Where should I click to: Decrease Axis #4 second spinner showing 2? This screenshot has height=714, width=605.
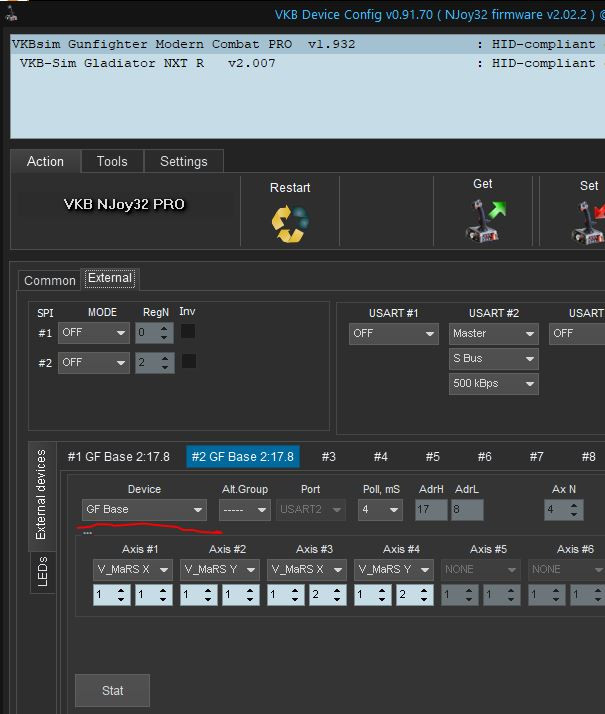pos(424,600)
